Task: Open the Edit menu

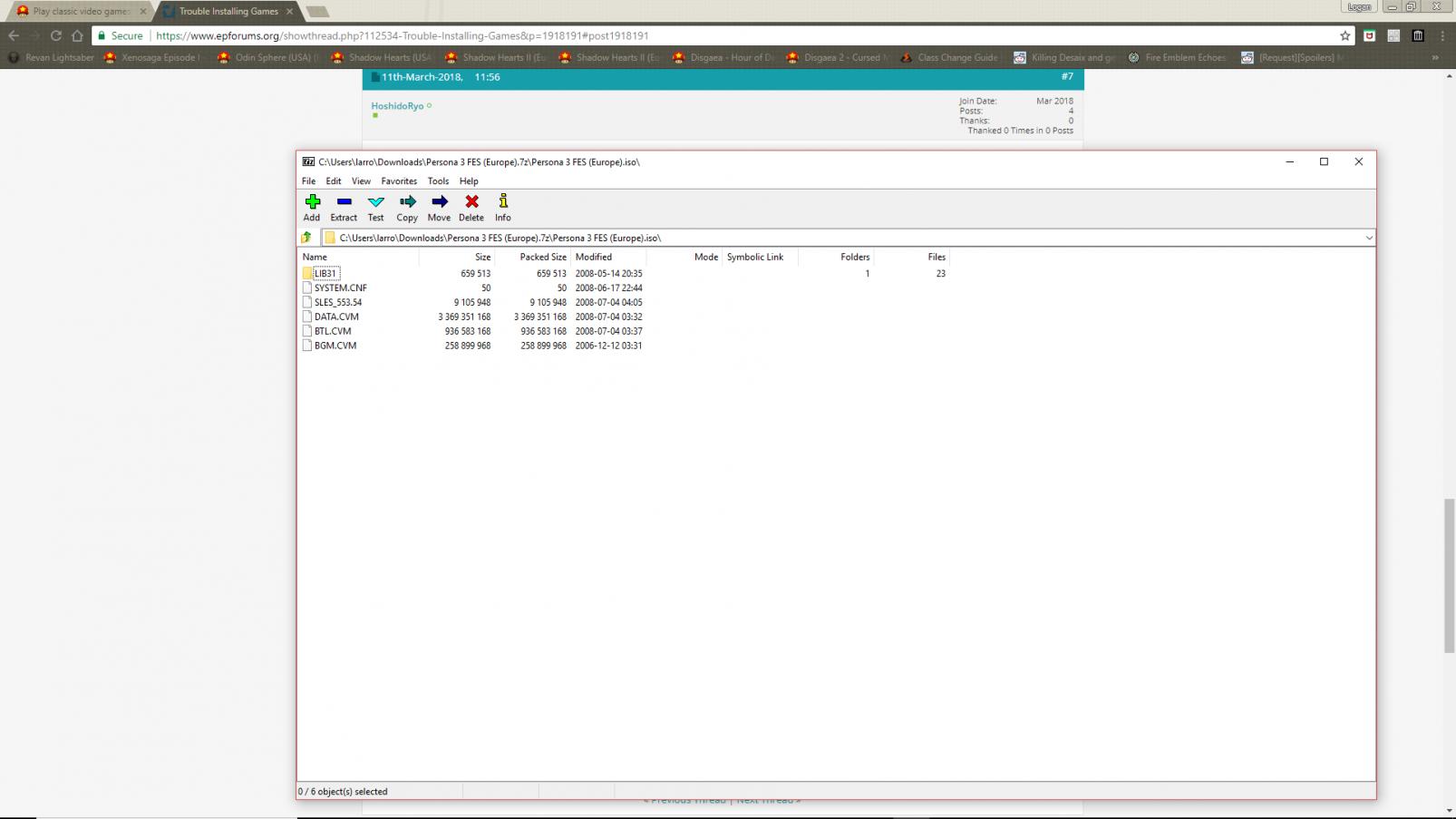Action: pyautogui.click(x=334, y=180)
